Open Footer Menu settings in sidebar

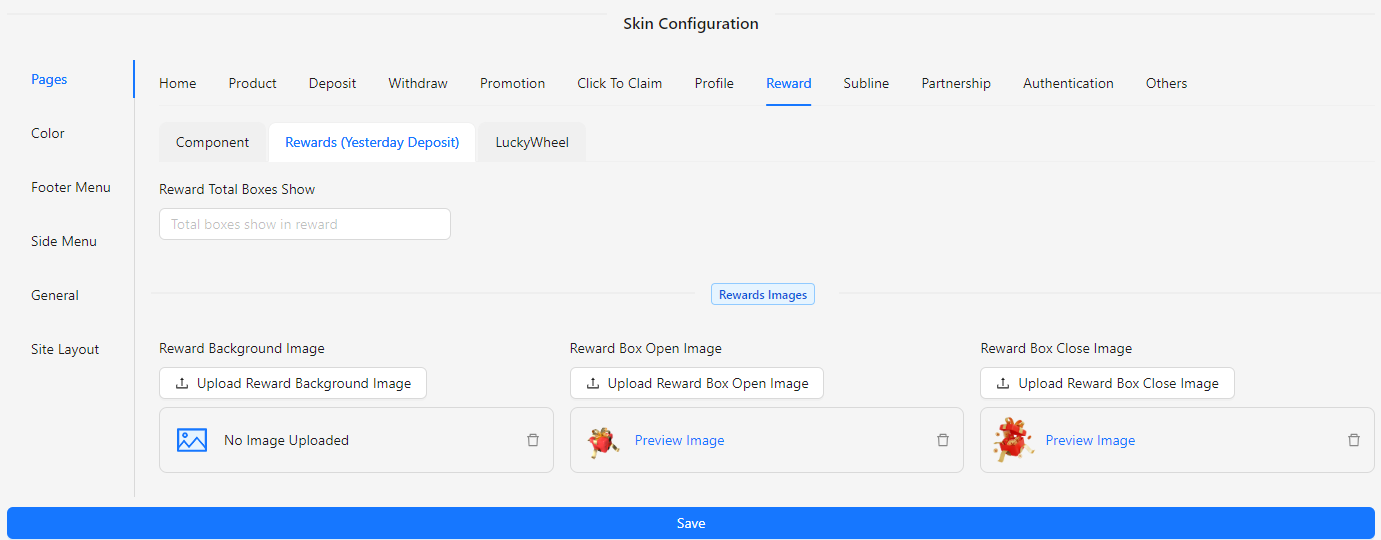point(71,187)
